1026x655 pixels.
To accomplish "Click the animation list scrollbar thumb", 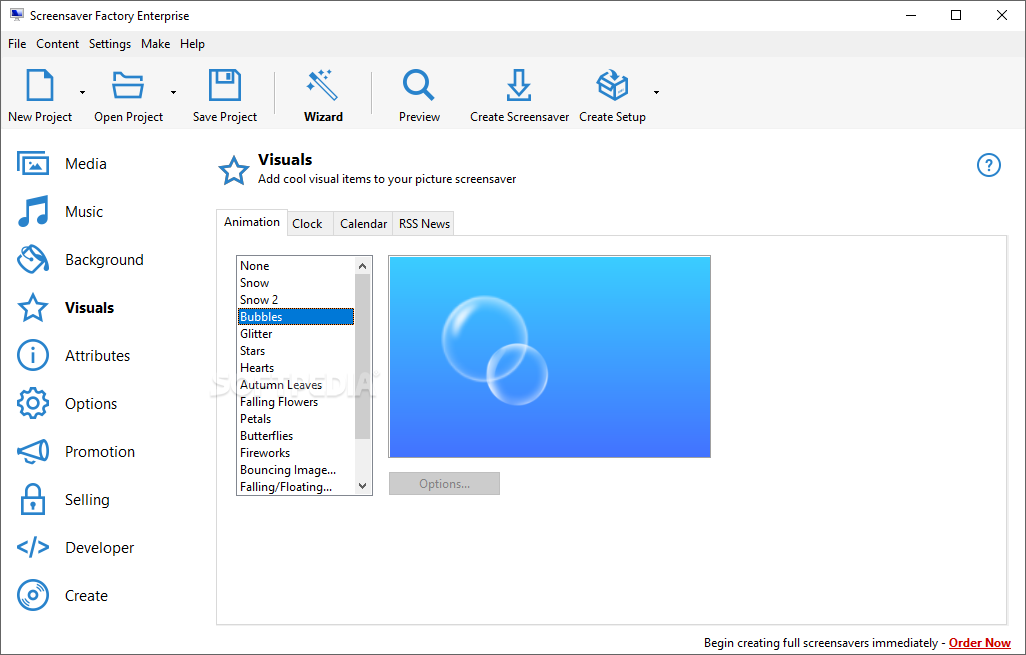I will (363, 357).
